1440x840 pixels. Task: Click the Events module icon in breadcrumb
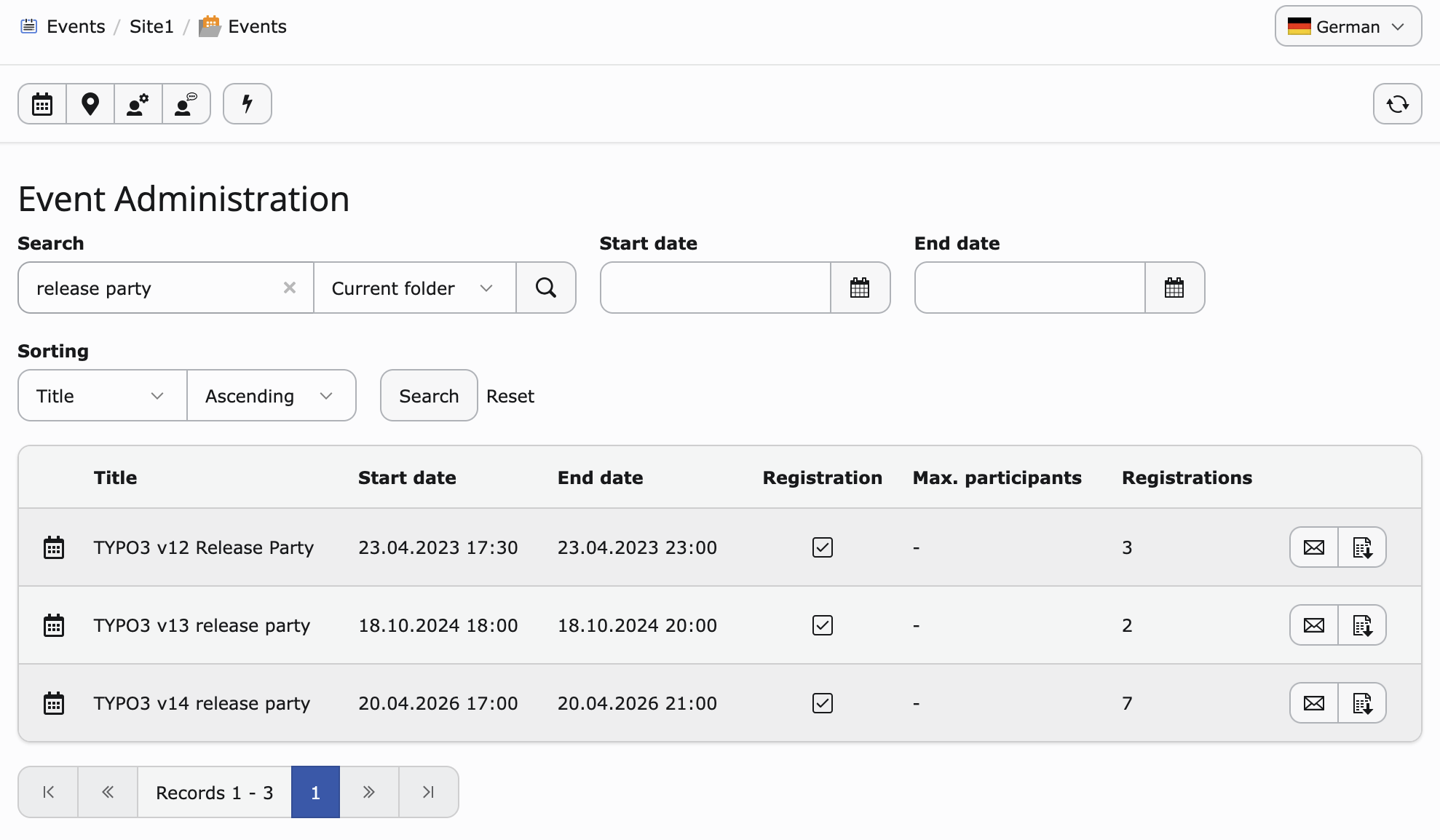[x=28, y=26]
